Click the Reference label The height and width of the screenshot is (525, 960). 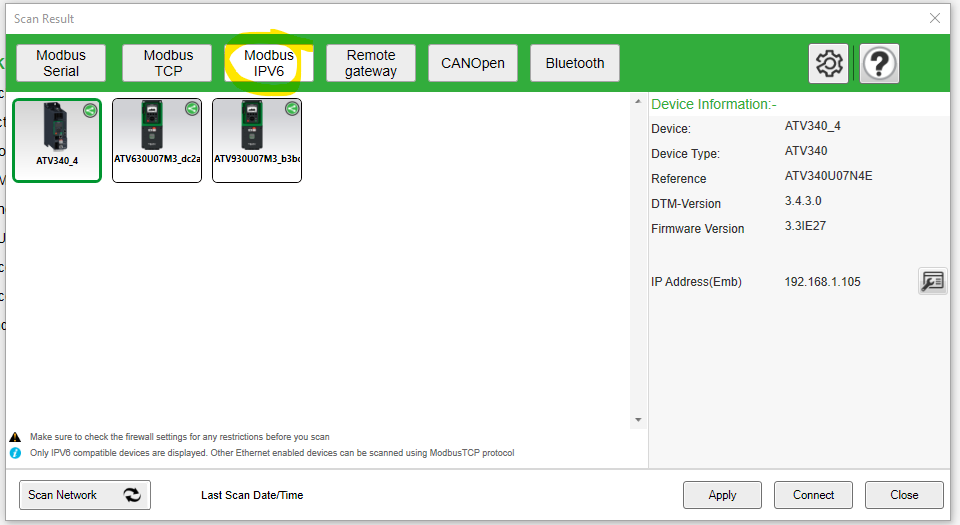678,179
